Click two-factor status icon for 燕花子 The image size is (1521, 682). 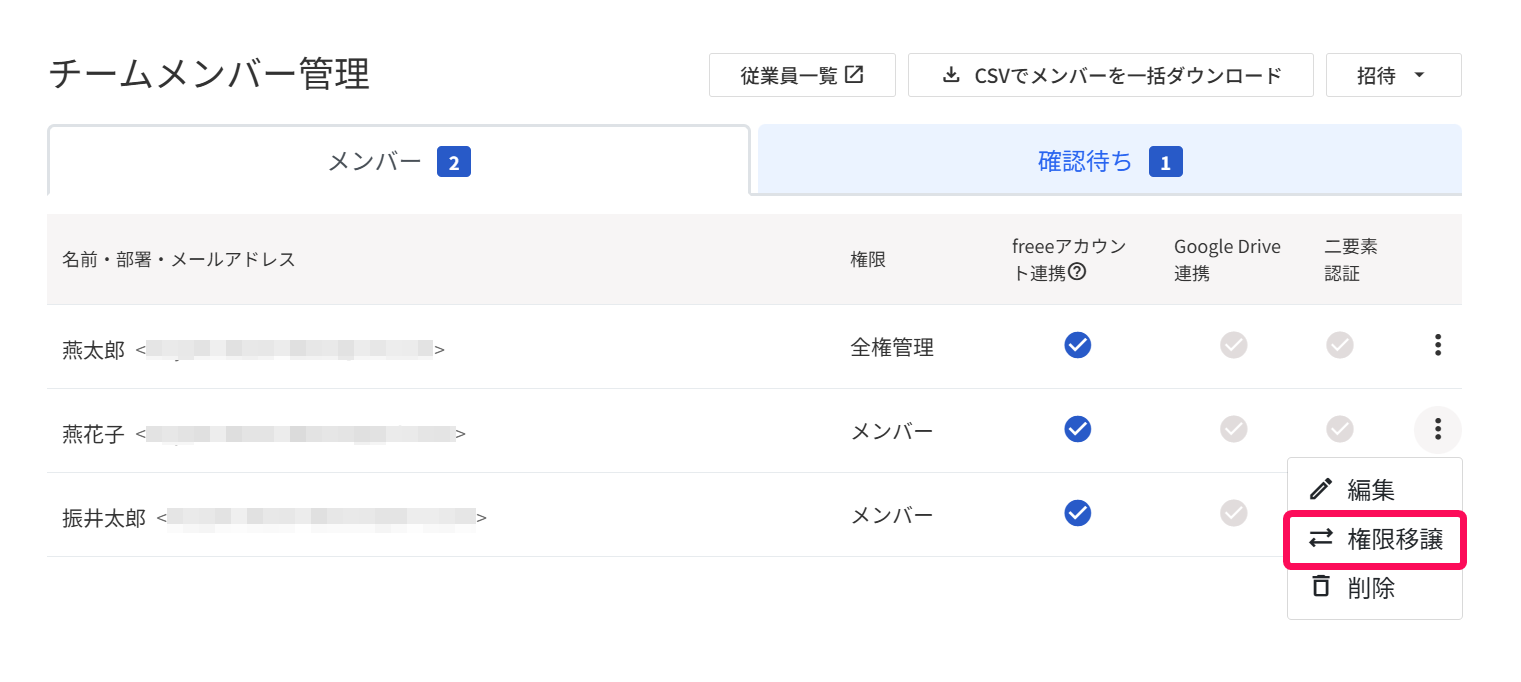[x=1339, y=429]
